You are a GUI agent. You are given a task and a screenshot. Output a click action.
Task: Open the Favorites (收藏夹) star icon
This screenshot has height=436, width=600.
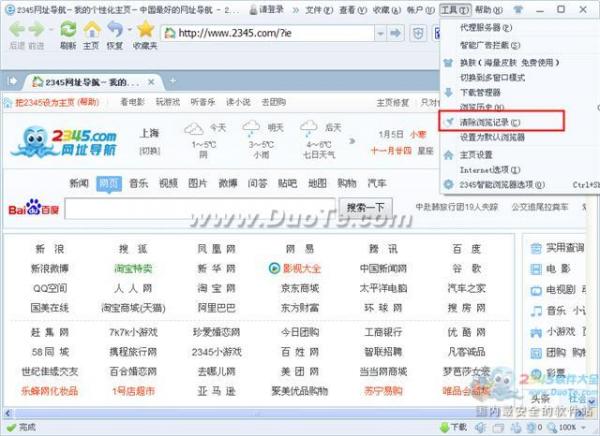144,30
